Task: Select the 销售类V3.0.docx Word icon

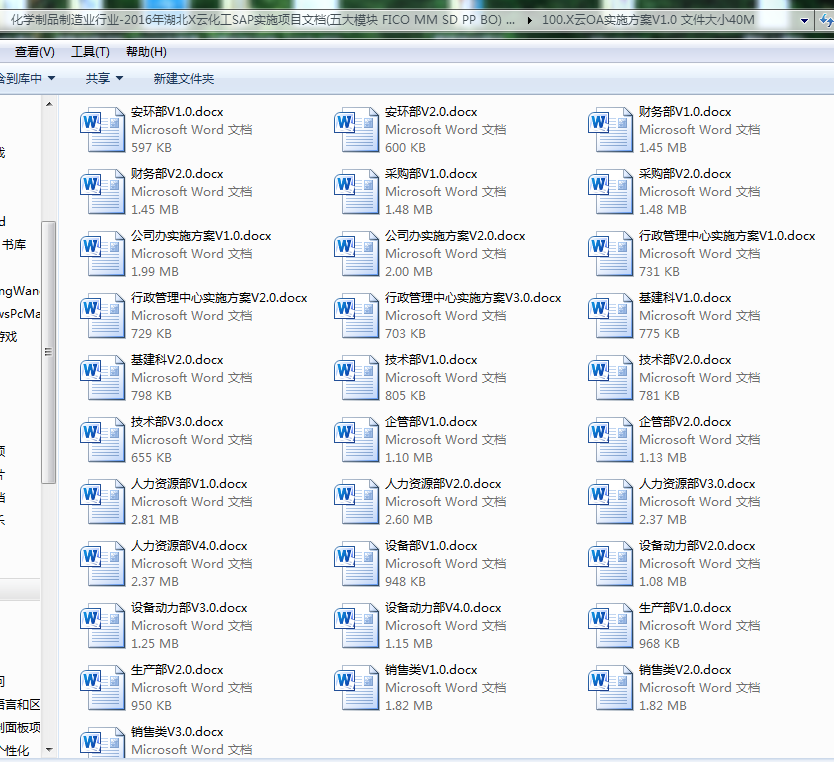Action: [x=104, y=744]
